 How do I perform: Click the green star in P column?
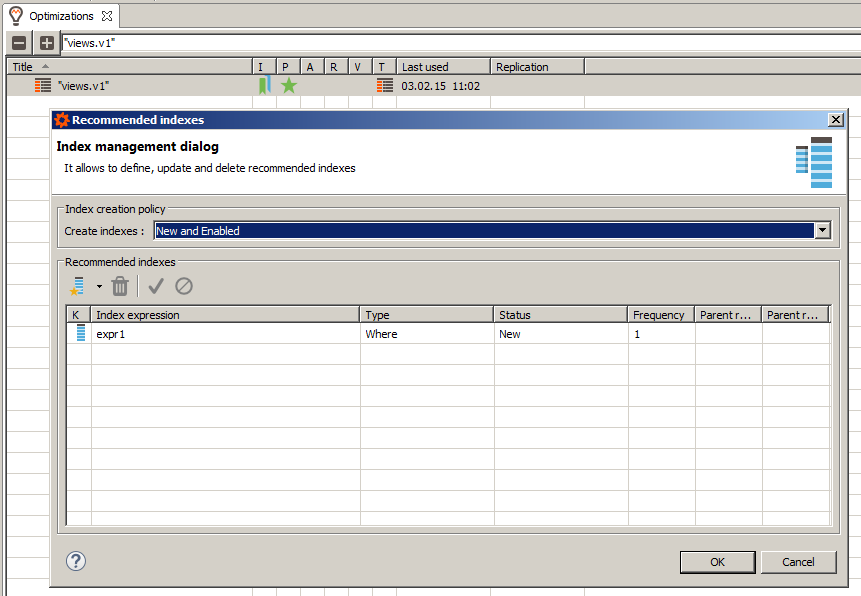pos(289,86)
